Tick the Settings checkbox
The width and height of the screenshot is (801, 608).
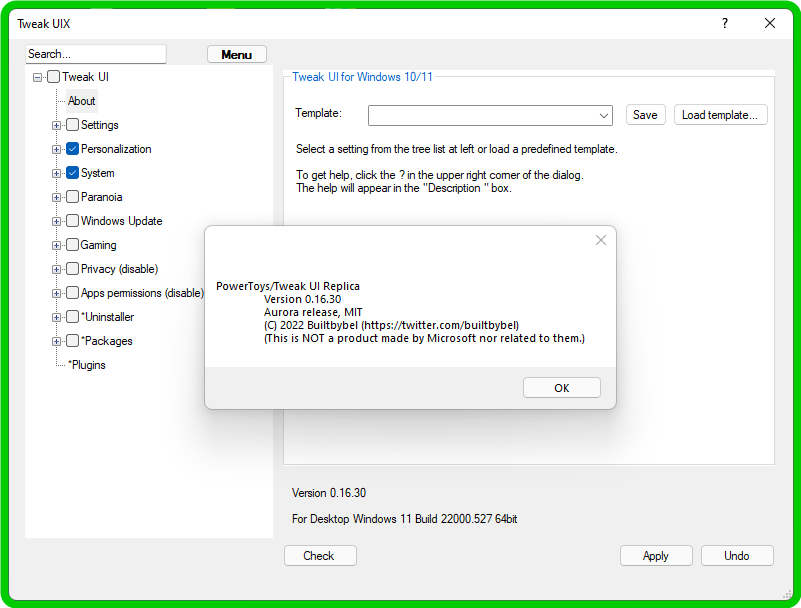[73, 125]
